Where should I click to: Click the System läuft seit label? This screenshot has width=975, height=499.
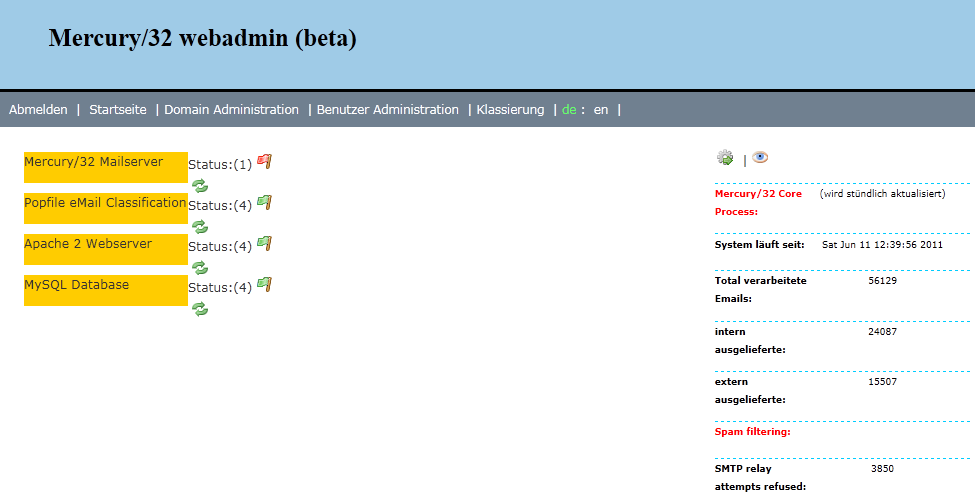(x=760, y=245)
